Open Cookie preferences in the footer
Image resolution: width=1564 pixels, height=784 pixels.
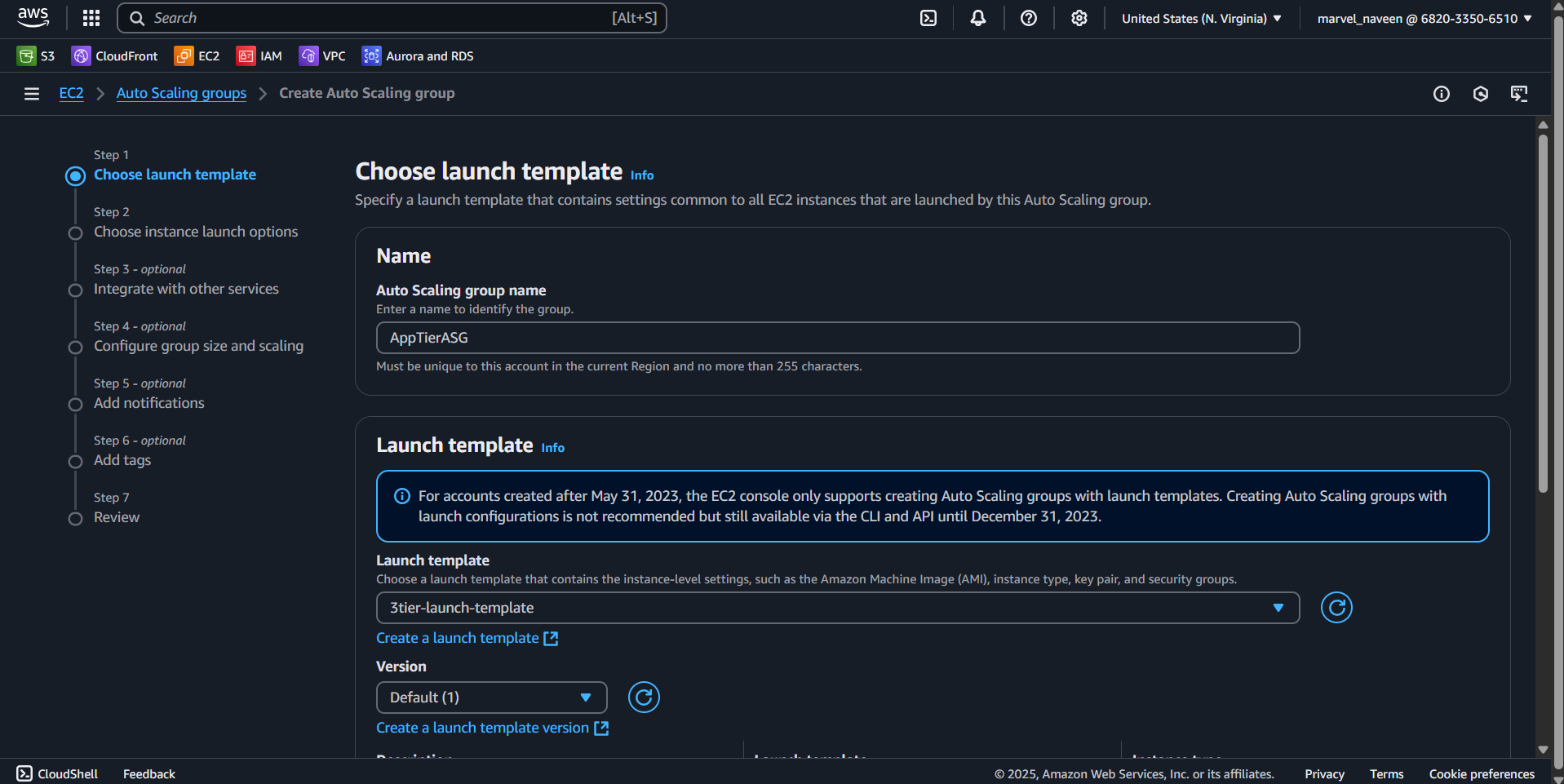pyautogui.click(x=1482, y=773)
